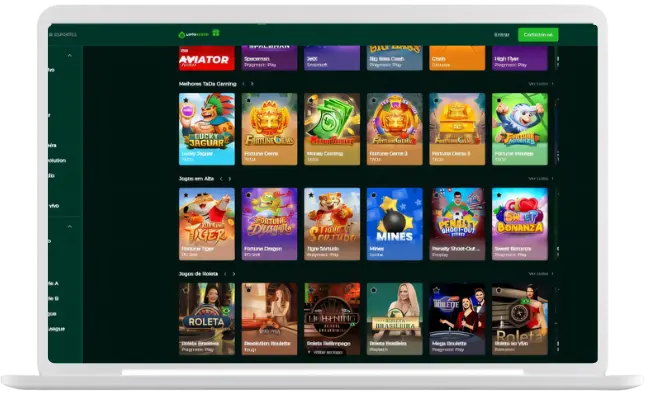Toggle favorite star on first Fortune Gems card

248,100
